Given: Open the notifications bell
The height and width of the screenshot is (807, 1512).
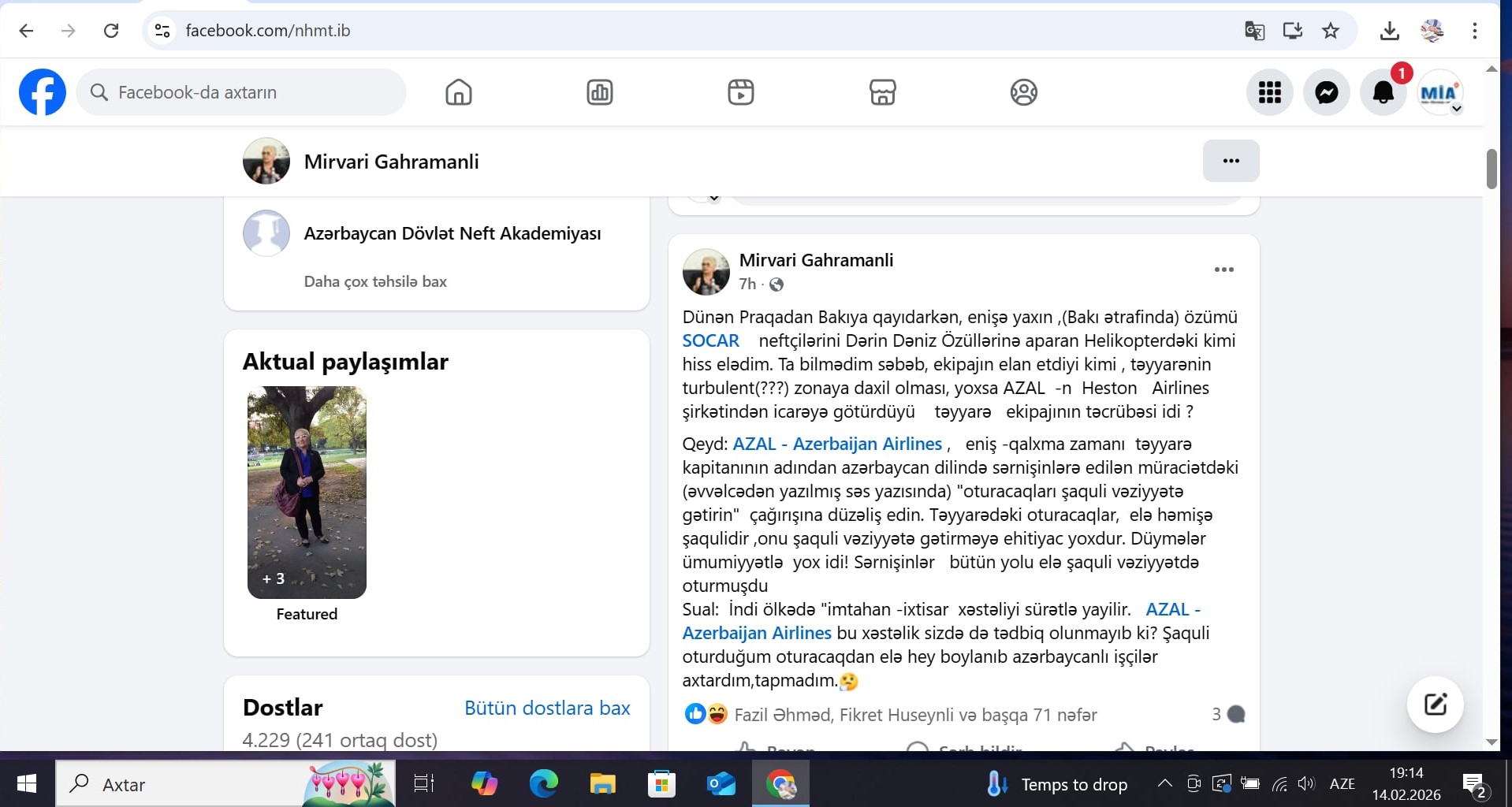Looking at the screenshot, I should point(1384,93).
